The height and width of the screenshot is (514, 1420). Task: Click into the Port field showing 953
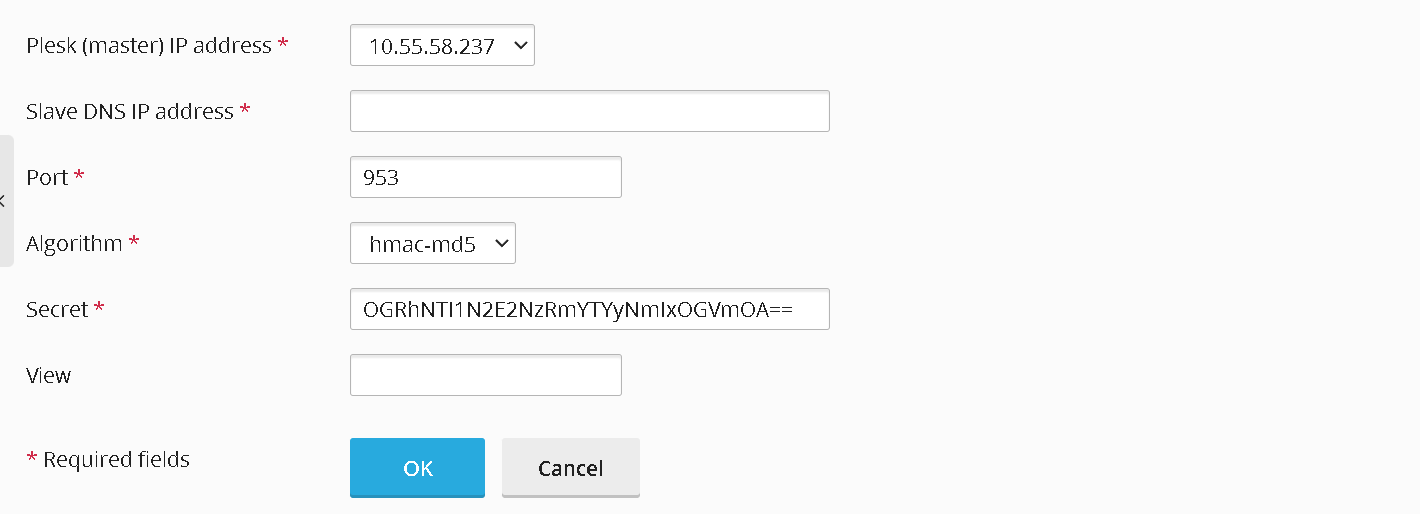pos(485,177)
